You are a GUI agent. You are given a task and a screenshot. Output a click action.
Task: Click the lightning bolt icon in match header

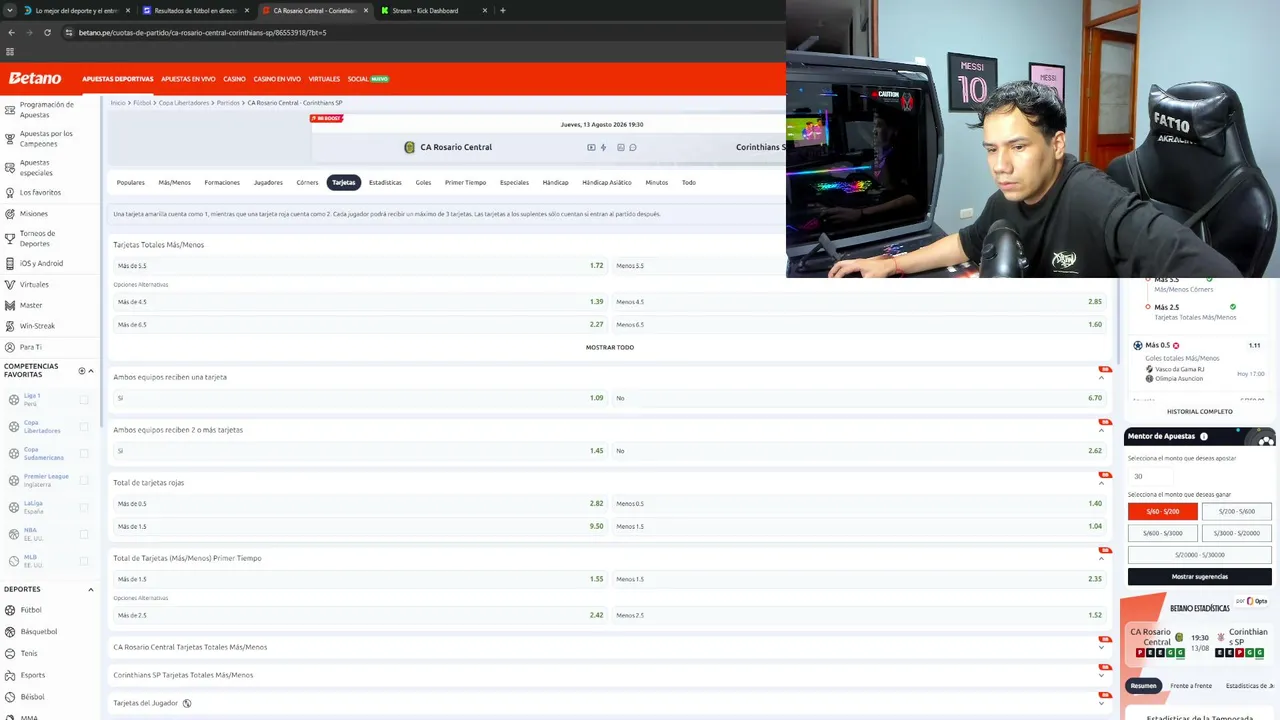603,148
